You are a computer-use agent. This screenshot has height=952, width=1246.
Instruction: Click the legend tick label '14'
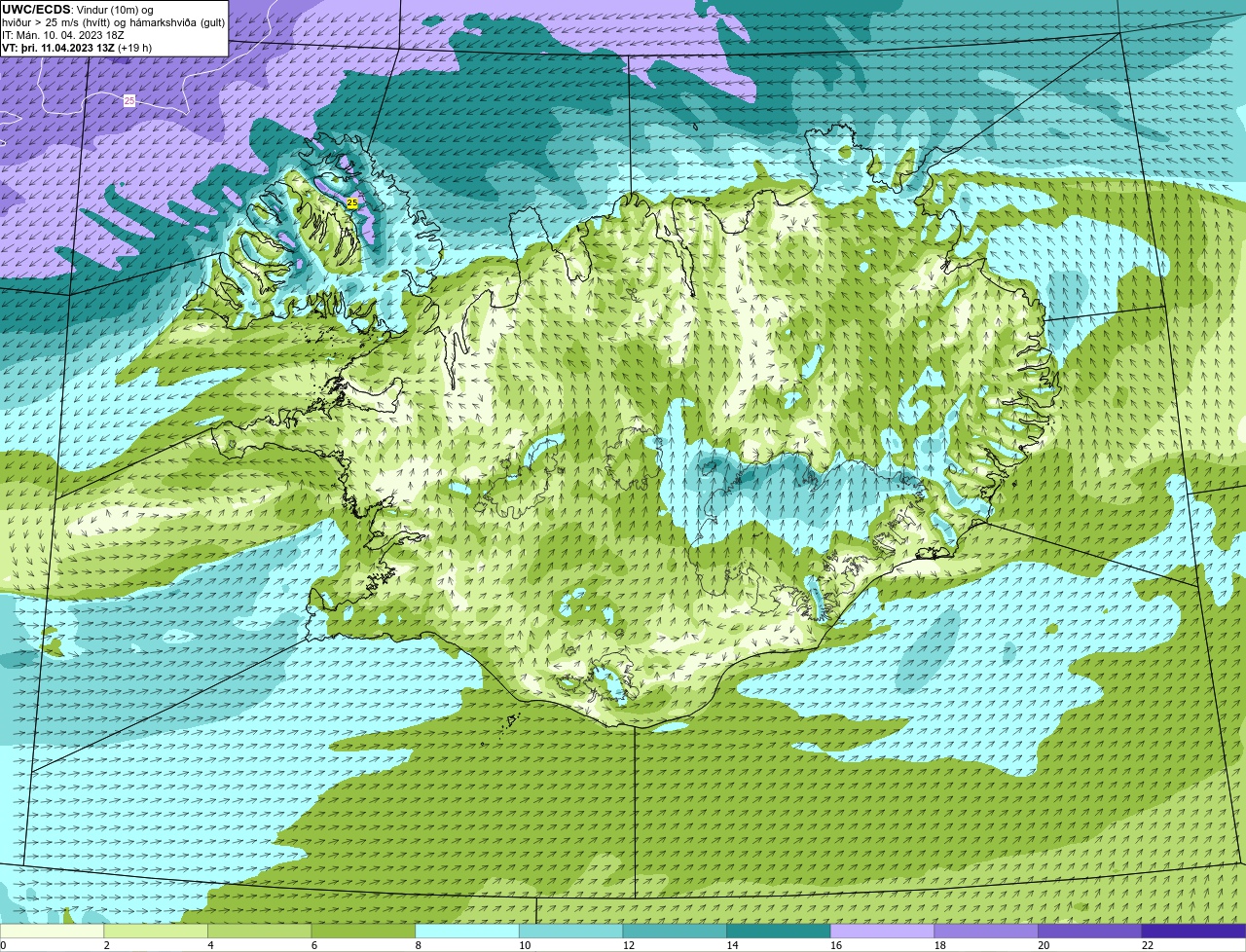(x=732, y=945)
